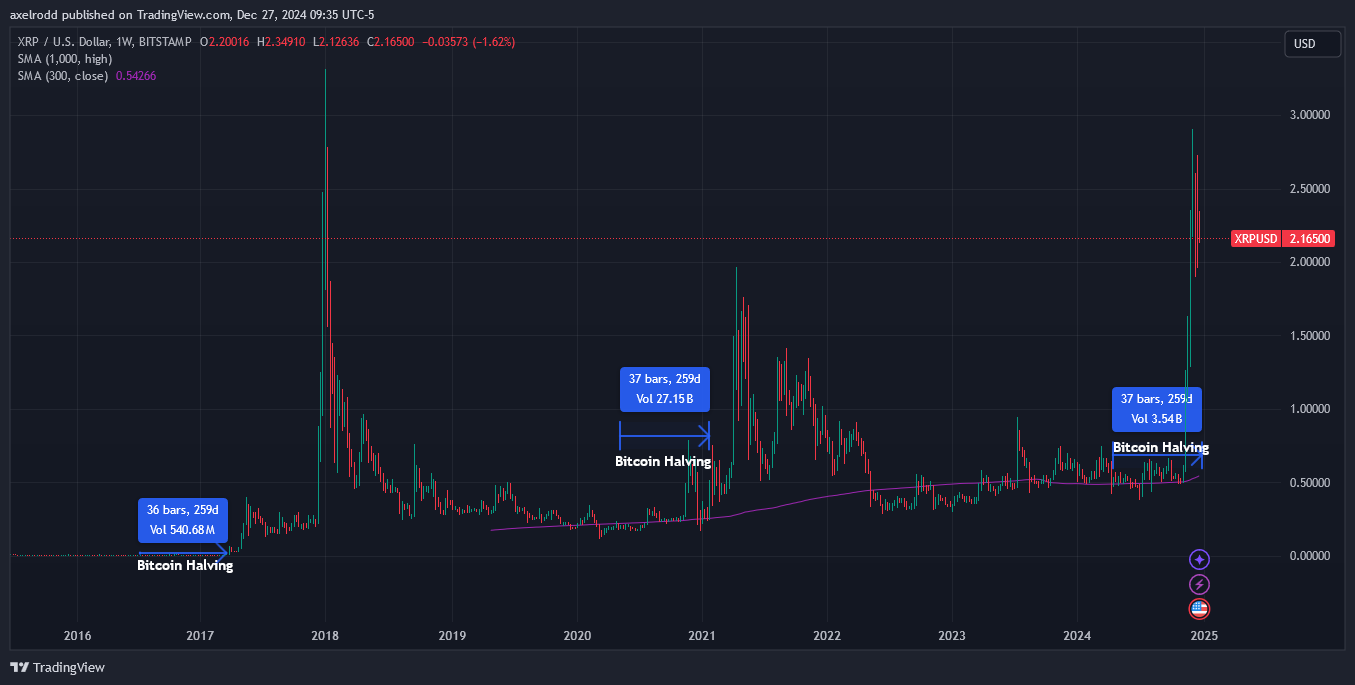Click the TradingView logo at bottom left

click(x=58, y=667)
